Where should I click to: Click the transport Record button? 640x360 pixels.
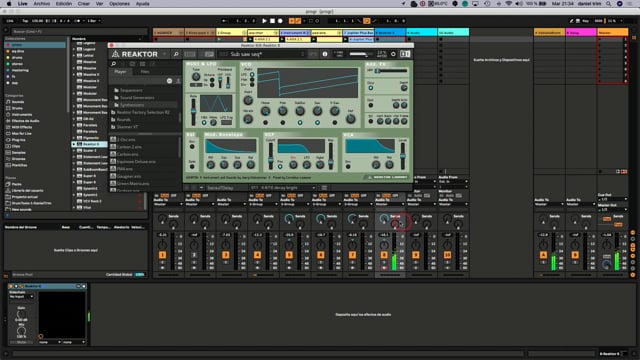coord(280,21)
